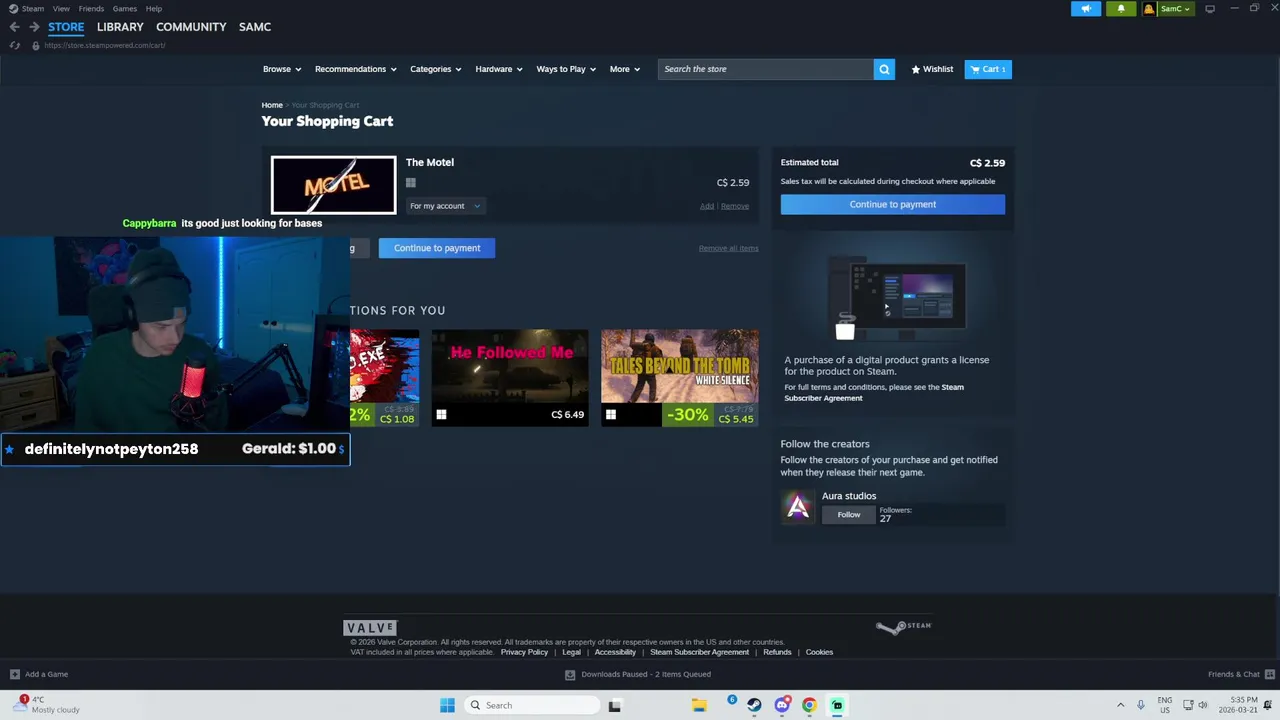
Task: Click the Add link for The Motel
Action: 707,206
